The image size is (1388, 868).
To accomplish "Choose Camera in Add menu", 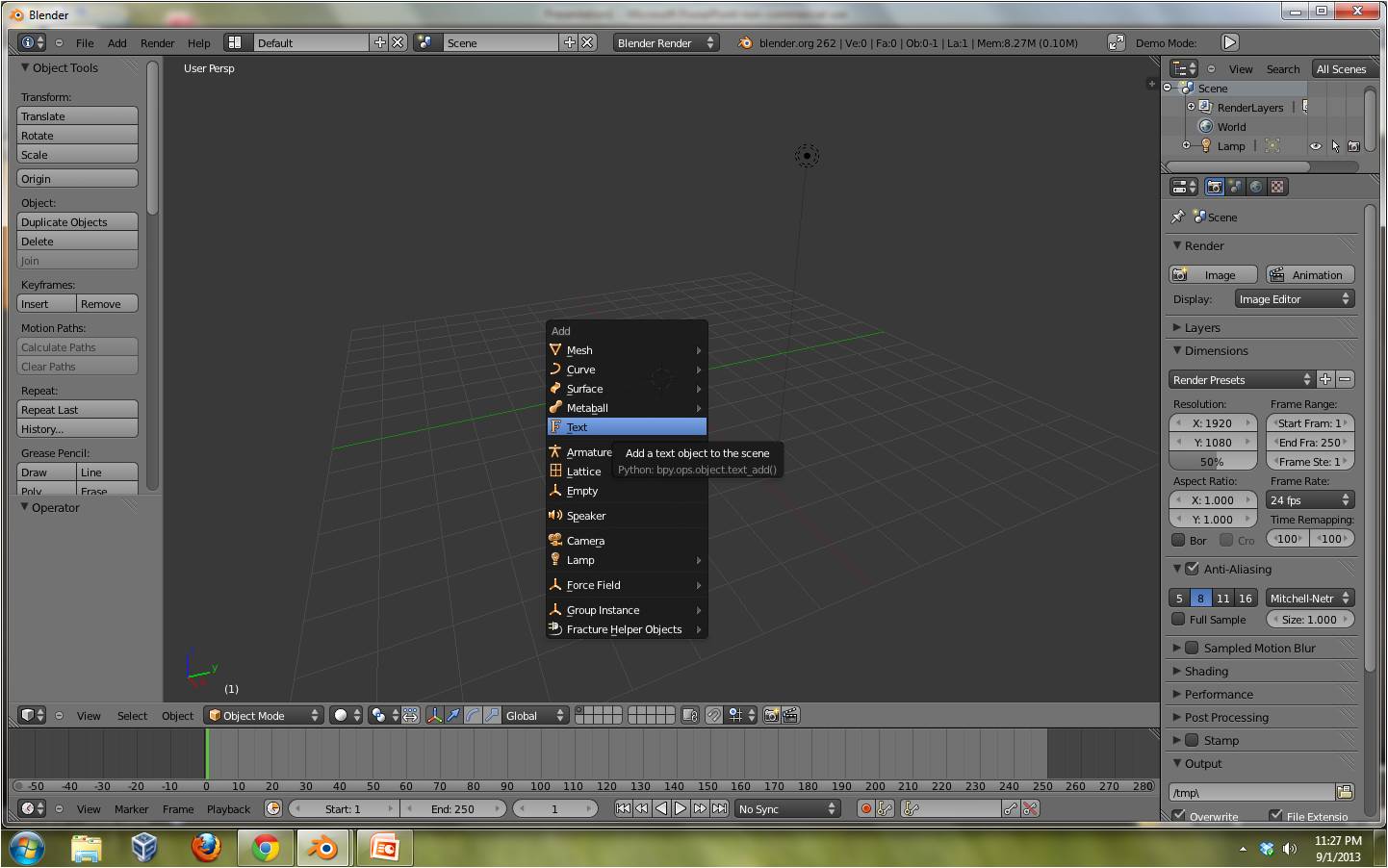I will pos(627,541).
